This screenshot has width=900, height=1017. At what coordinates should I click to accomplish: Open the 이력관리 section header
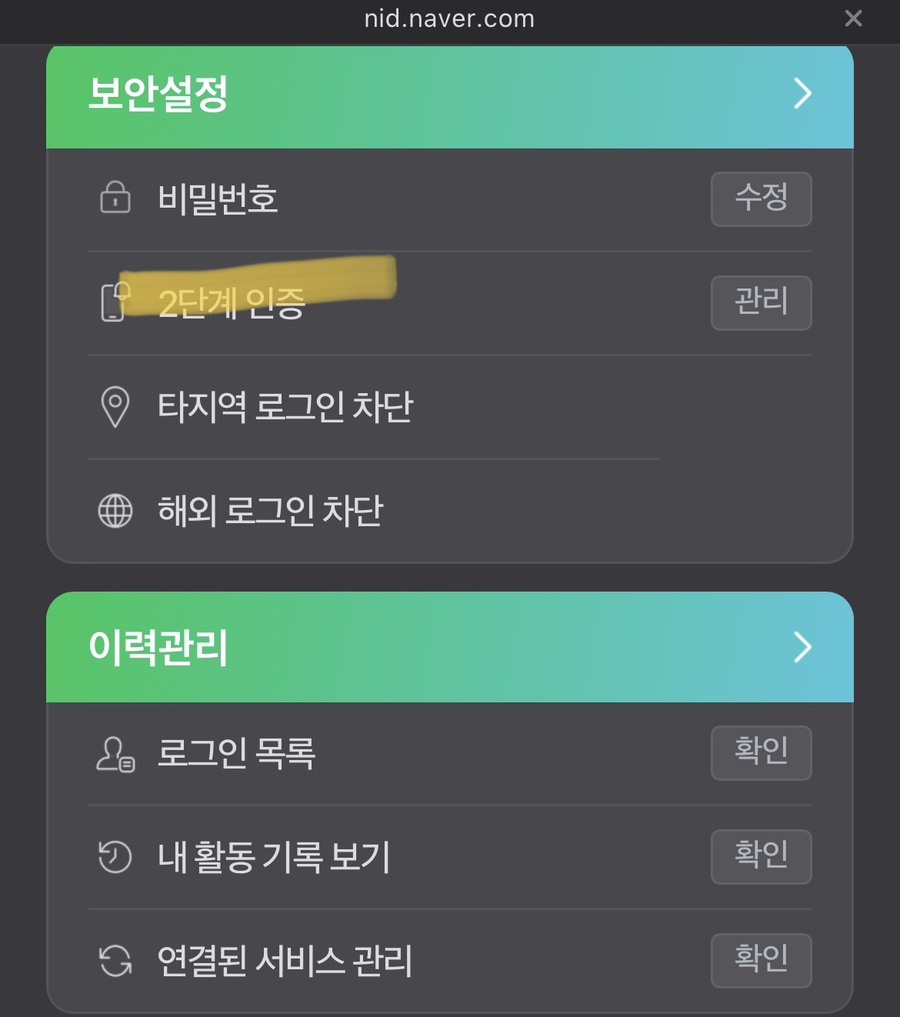(450, 647)
